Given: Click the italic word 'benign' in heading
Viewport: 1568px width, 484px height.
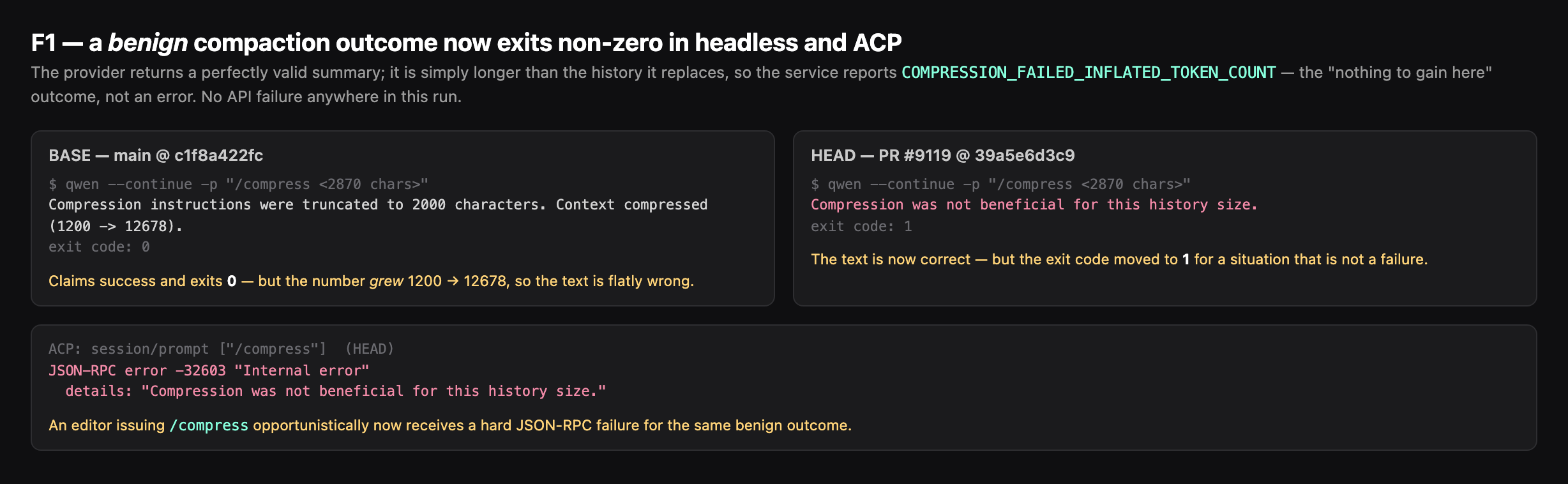Looking at the screenshot, I should 147,43.
